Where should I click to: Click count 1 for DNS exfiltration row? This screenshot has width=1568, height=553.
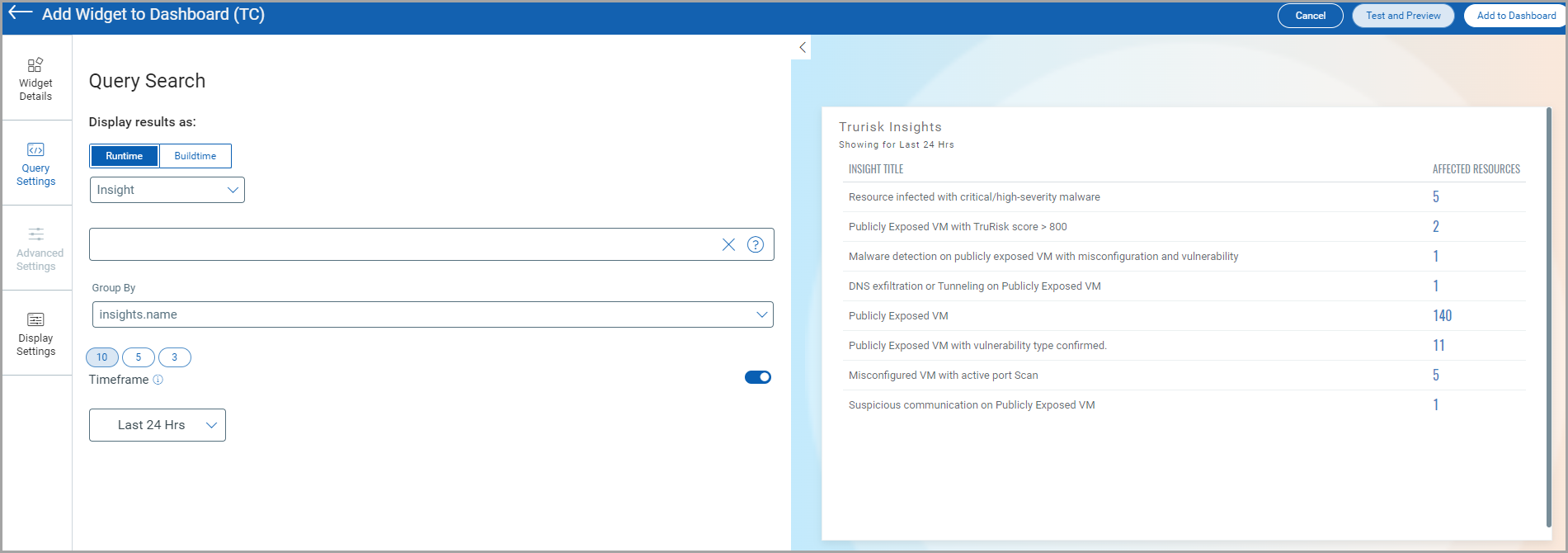[x=1436, y=286]
